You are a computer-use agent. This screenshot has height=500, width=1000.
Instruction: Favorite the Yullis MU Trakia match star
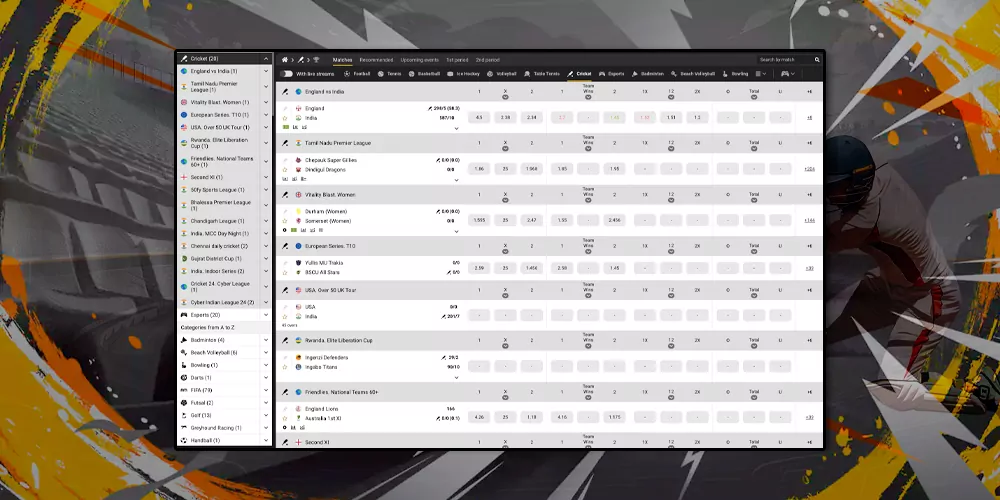pos(285,272)
